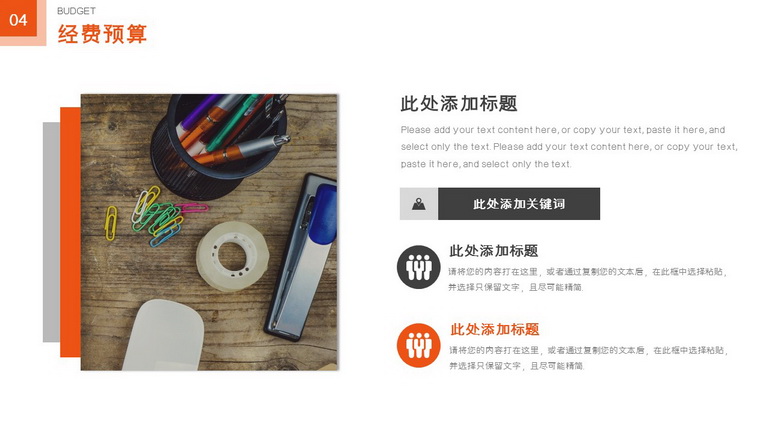The width and height of the screenshot is (768, 432).
Task: Select the desk stationery photo
Action: (209, 232)
